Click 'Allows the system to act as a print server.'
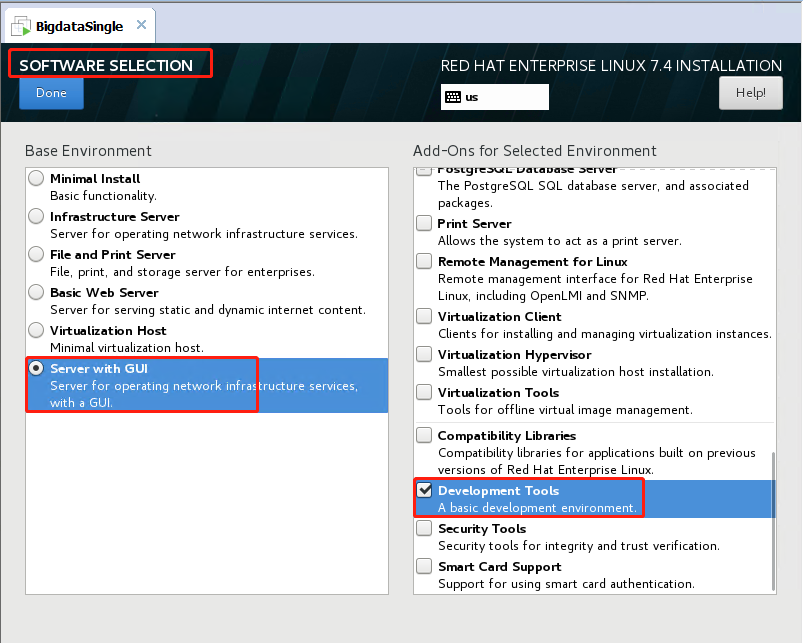The height and width of the screenshot is (643, 803). (560, 241)
